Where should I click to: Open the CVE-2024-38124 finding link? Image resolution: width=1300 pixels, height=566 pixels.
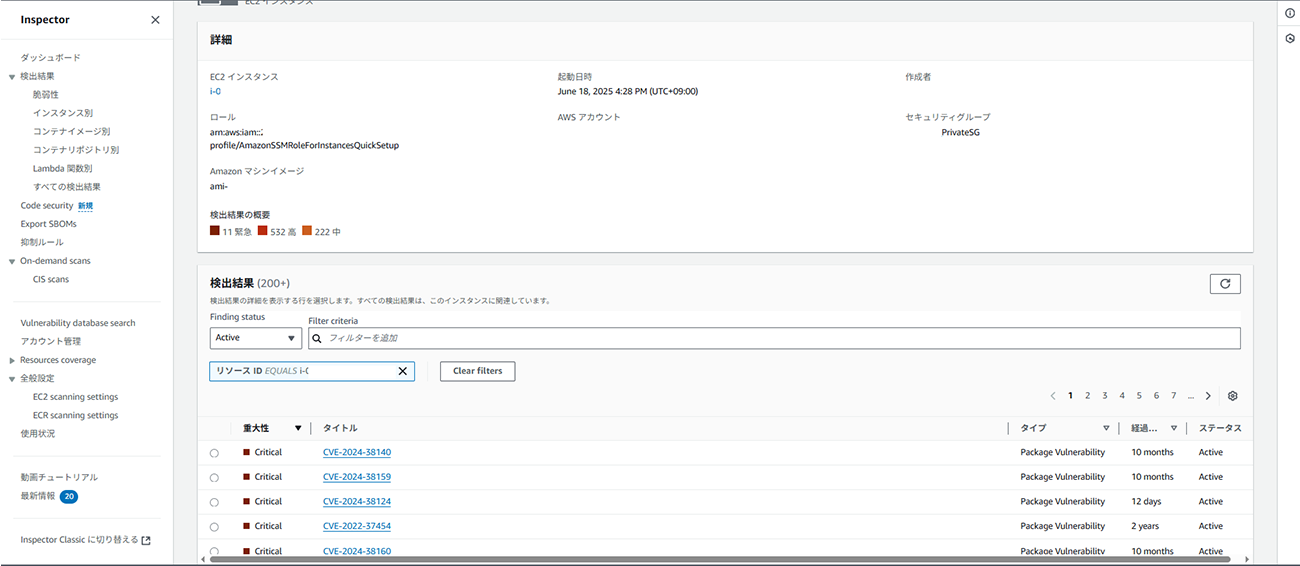tap(356, 502)
